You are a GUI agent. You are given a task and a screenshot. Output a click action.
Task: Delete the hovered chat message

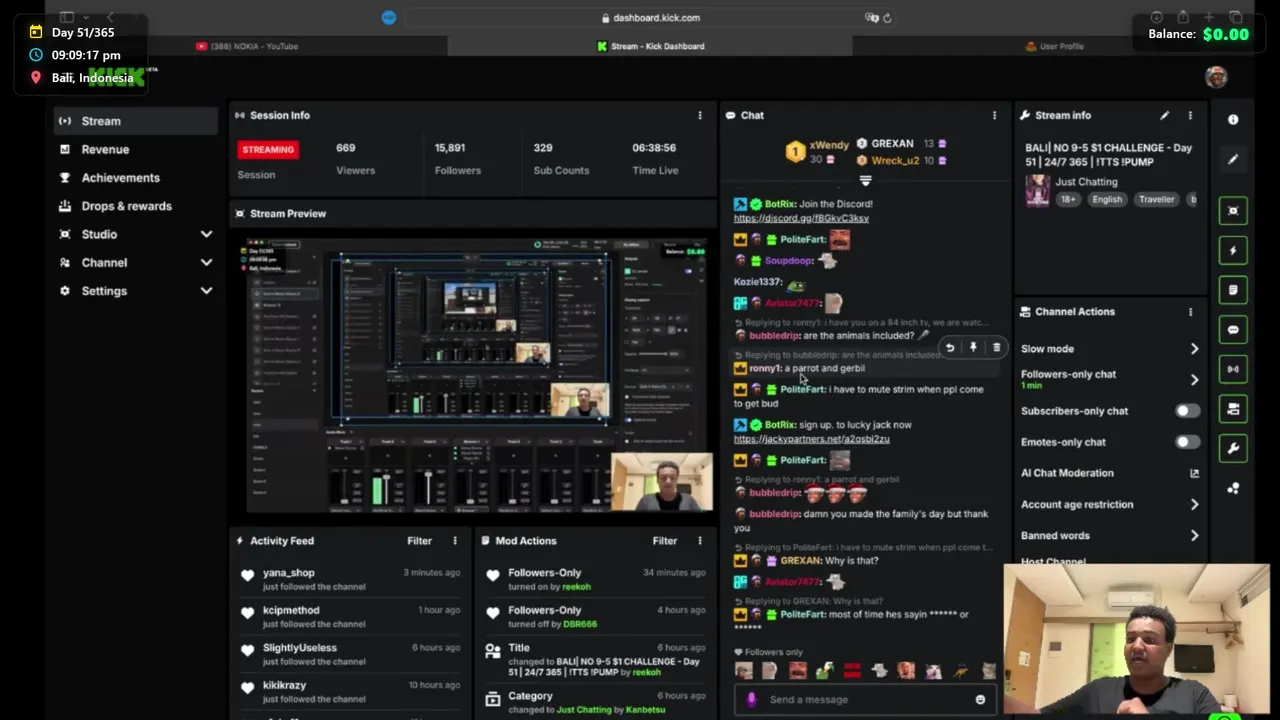click(x=996, y=348)
